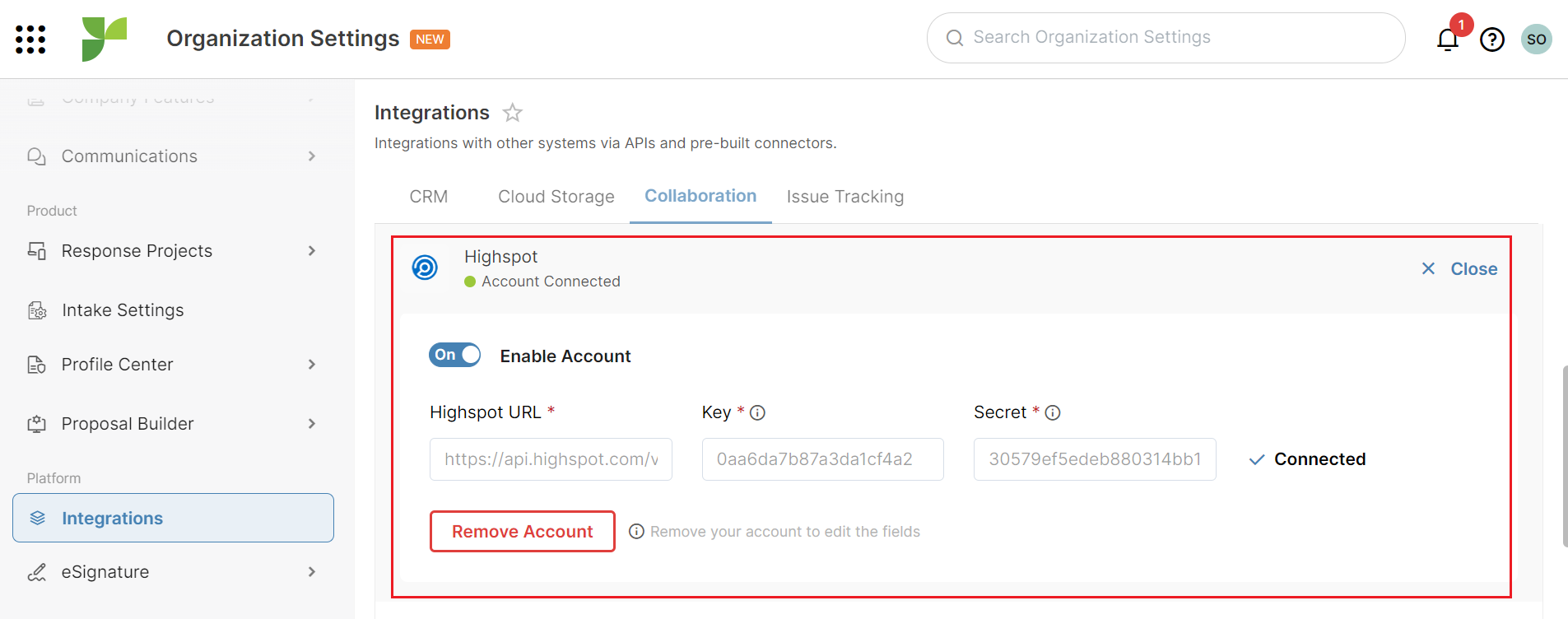
Task: Click the Integrations page heading
Action: tap(432, 113)
